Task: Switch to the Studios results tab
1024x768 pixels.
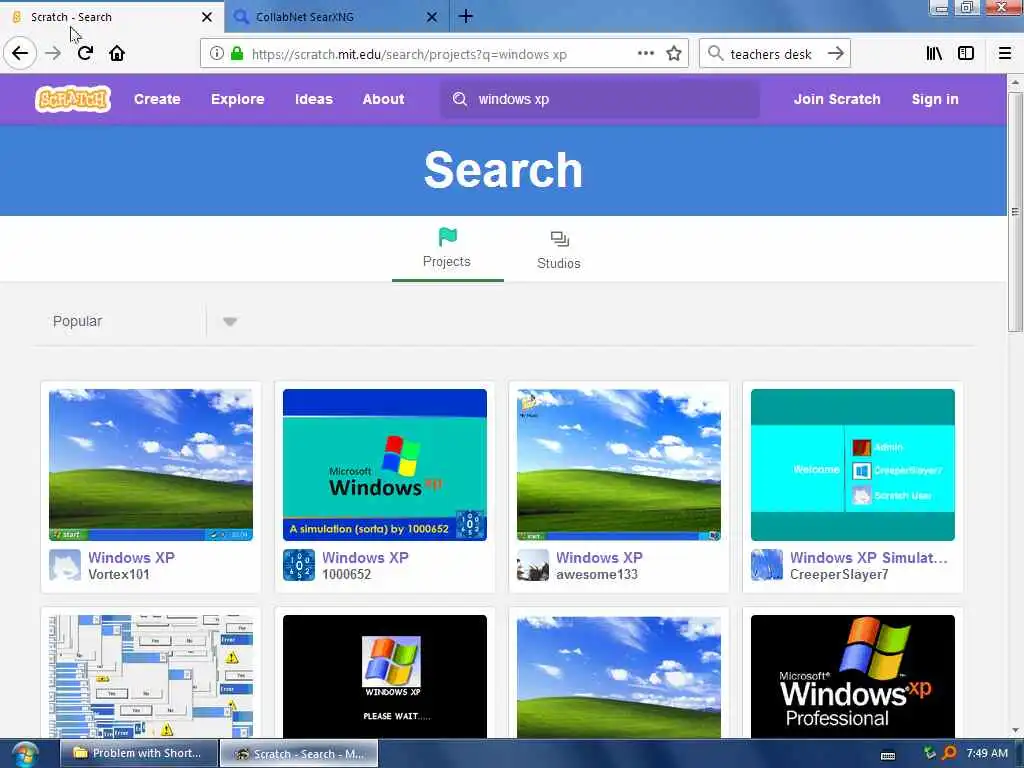Action: coord(559,249)
